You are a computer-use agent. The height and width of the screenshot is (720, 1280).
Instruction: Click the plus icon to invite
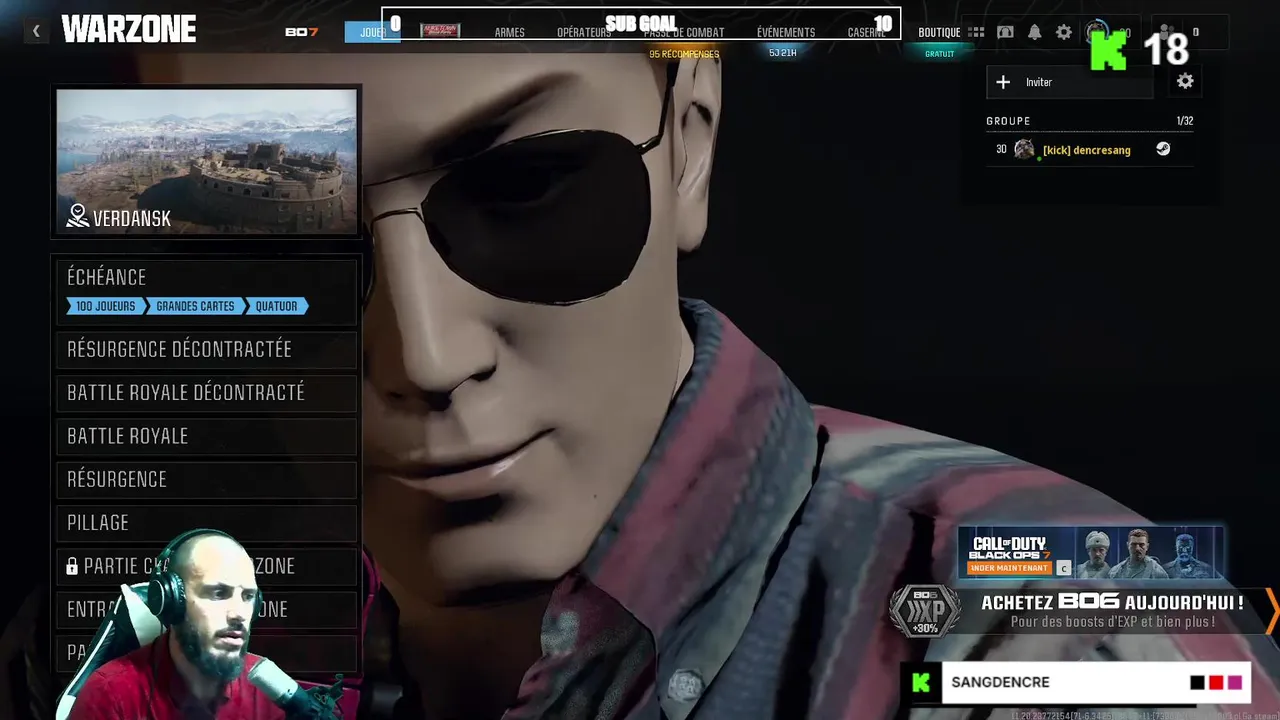point(1003,82)
